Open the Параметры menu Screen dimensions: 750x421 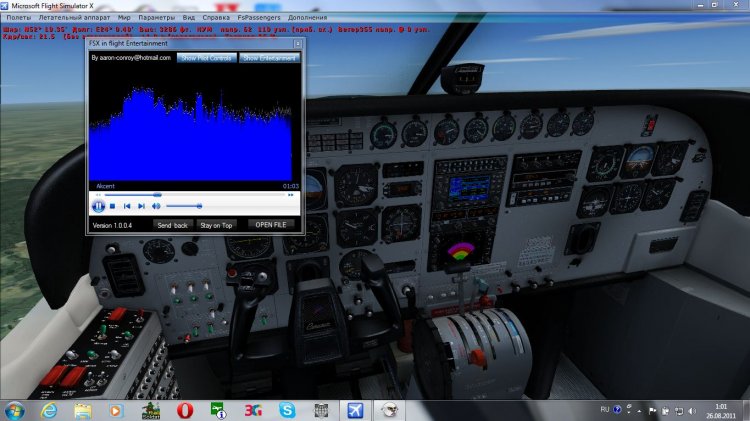point(156,17)
